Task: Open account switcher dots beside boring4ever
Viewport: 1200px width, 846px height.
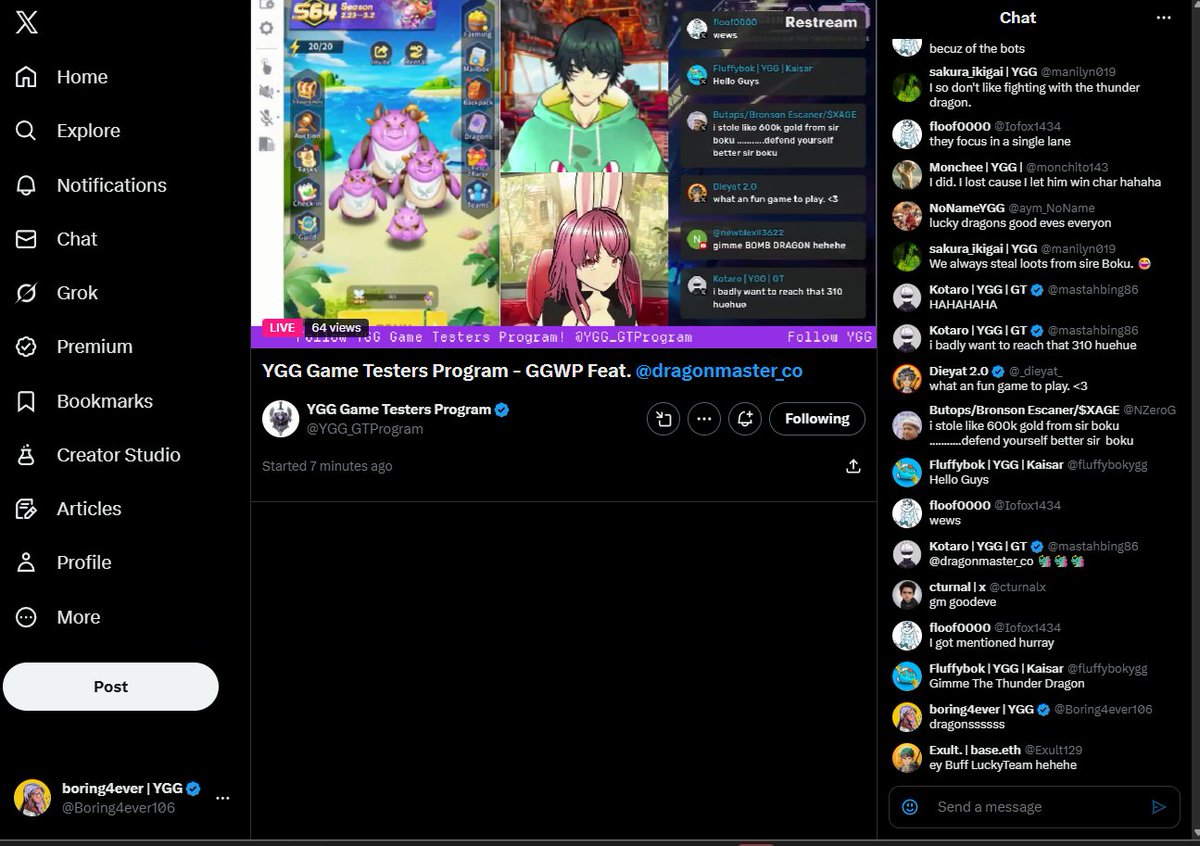Action: (223, 798)
